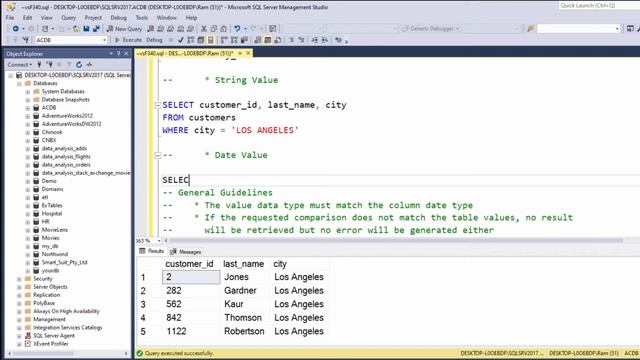The image size is (640, 360).
Task: Expand the Security folder node
Action: [19, 279]
